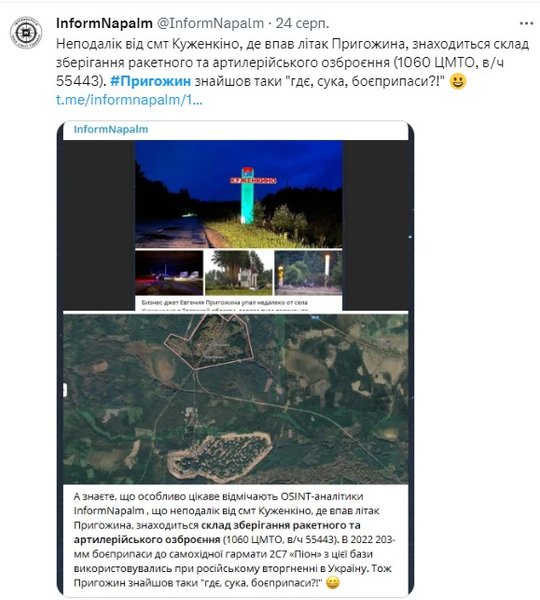Open the night road vehicles thumbnail
540x600 pixels.
[169, 272]
